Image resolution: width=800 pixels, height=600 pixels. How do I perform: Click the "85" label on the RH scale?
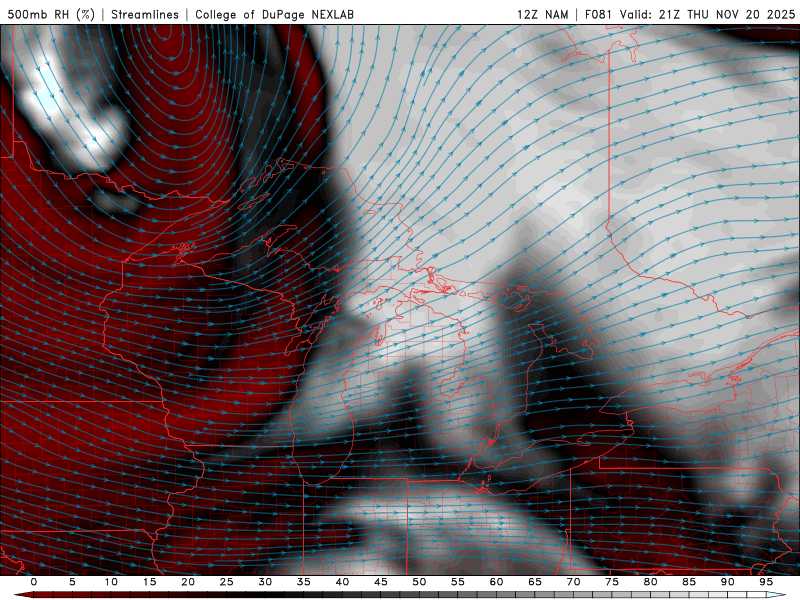pyautogui.click(x=689, y=582)
